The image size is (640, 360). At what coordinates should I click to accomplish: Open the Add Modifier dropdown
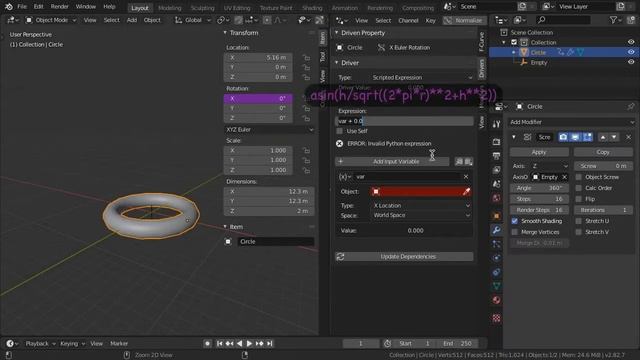pos(571,122)
